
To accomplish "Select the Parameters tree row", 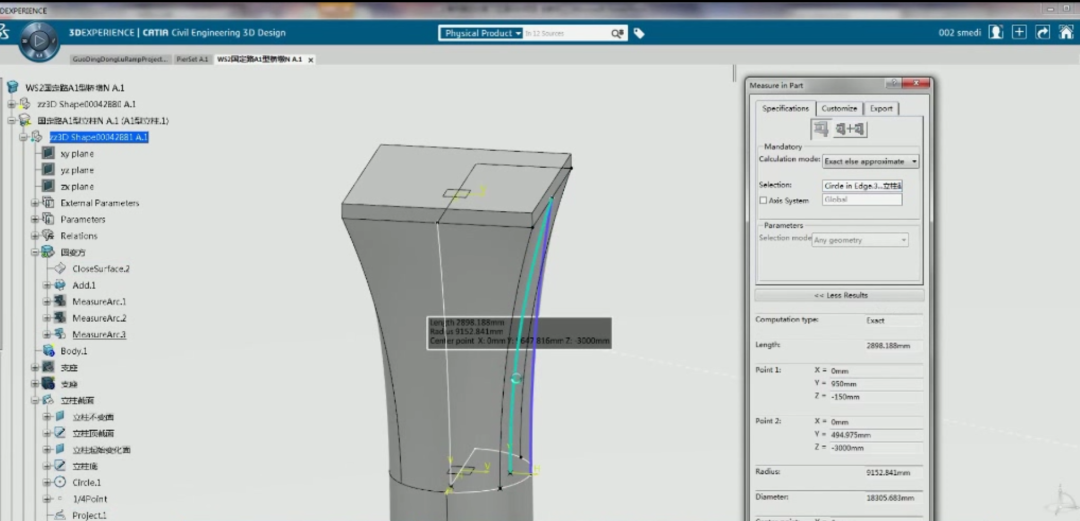I will (x=83, y=219).
